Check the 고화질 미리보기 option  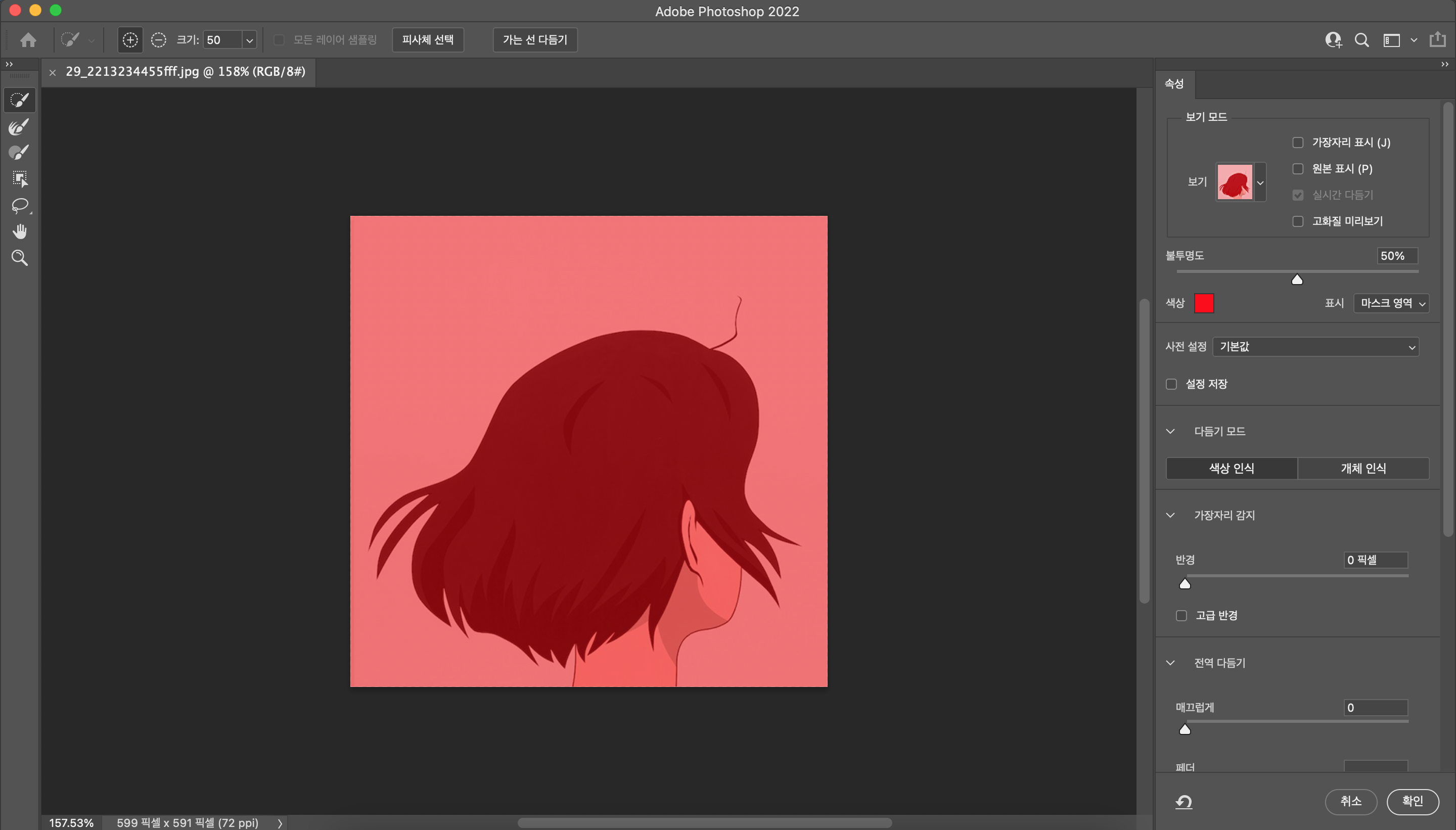point(1298,221)
